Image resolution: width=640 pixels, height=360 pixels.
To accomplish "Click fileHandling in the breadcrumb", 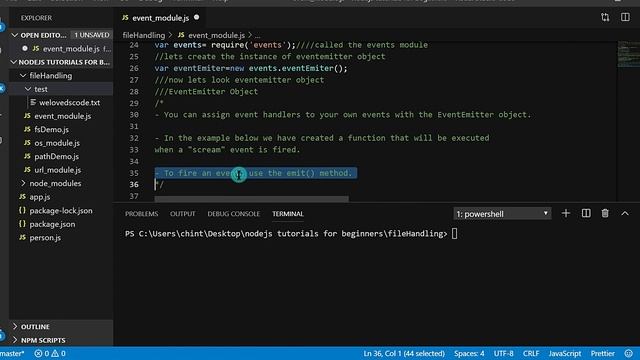I will pyautogui.click(x=144, y=35).
